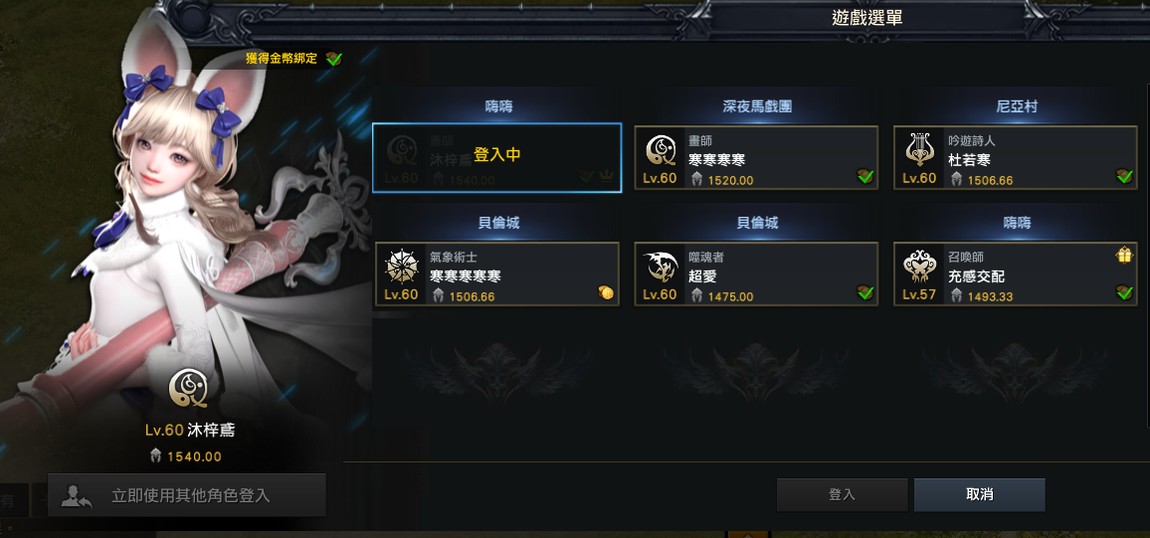Click the green checkmark on the 杜若寒 card
The height and width of the screenshot is (538, 1150).
coord(1124,176)
